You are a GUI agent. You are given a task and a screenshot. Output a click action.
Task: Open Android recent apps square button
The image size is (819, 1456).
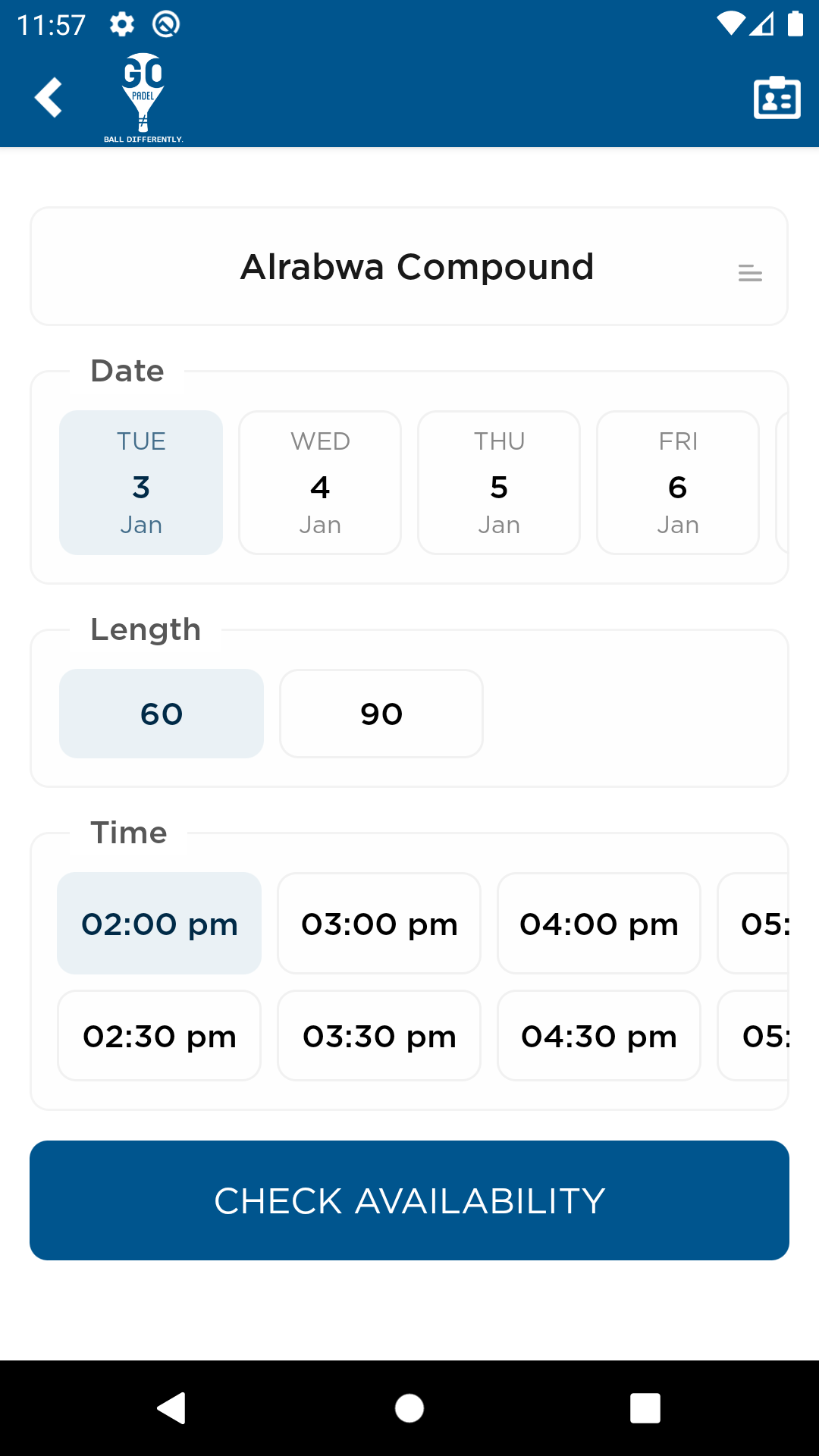(645, 1408)
